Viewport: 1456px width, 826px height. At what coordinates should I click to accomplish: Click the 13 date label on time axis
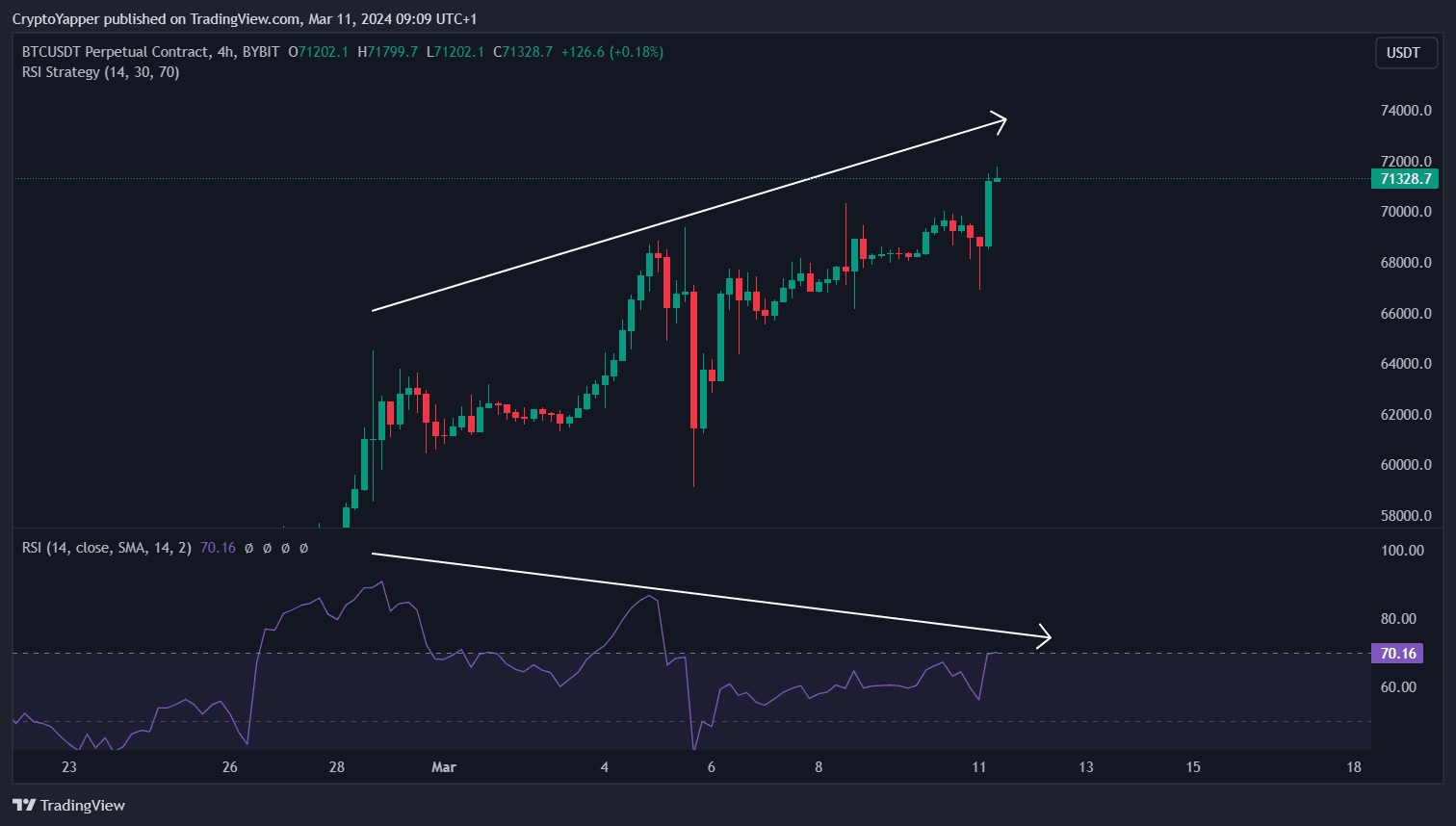(x=1086, y=767)
